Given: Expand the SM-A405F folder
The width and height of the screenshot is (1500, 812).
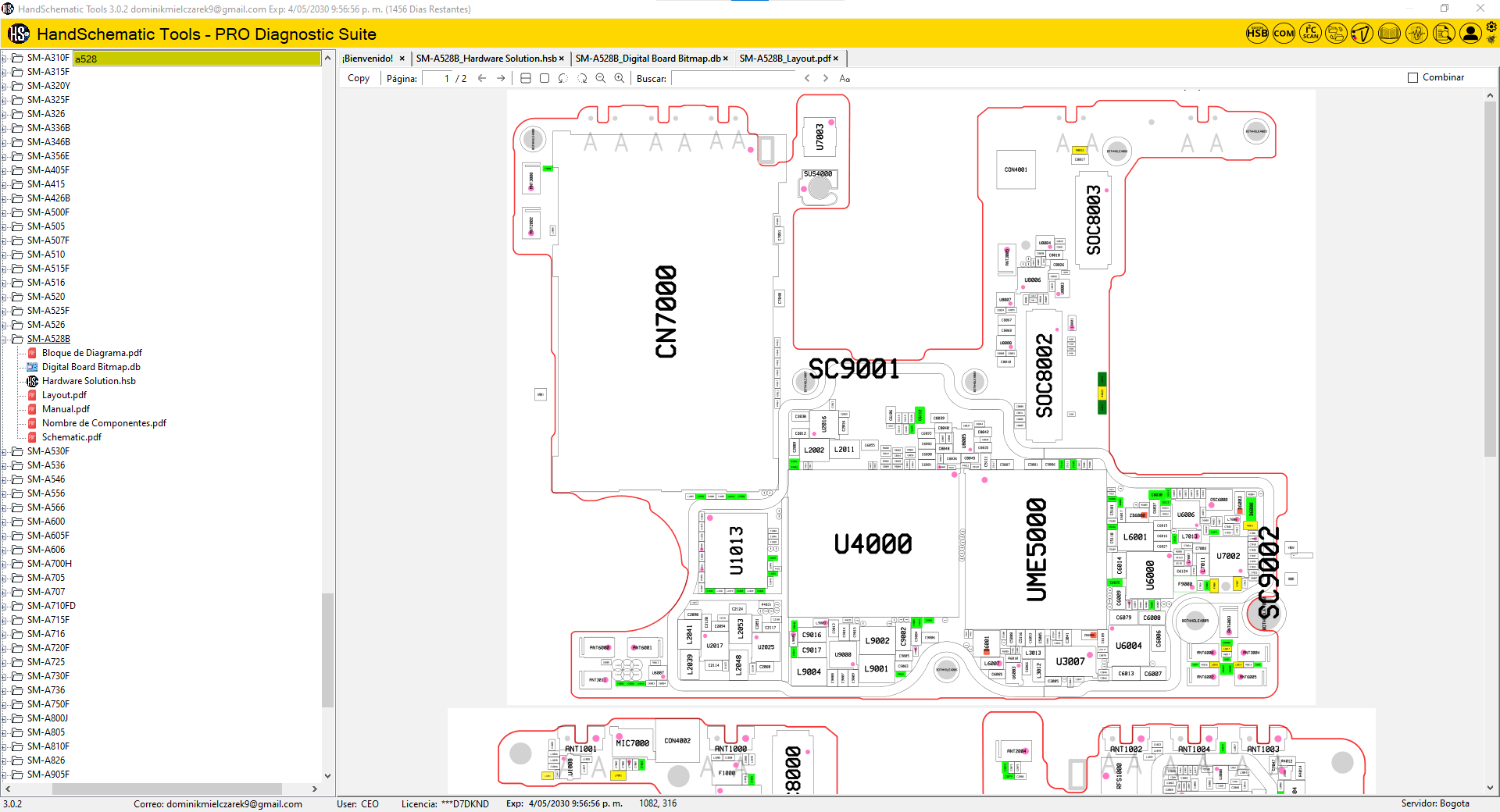Looking at the screenshot, I should [x=5, y=170].
